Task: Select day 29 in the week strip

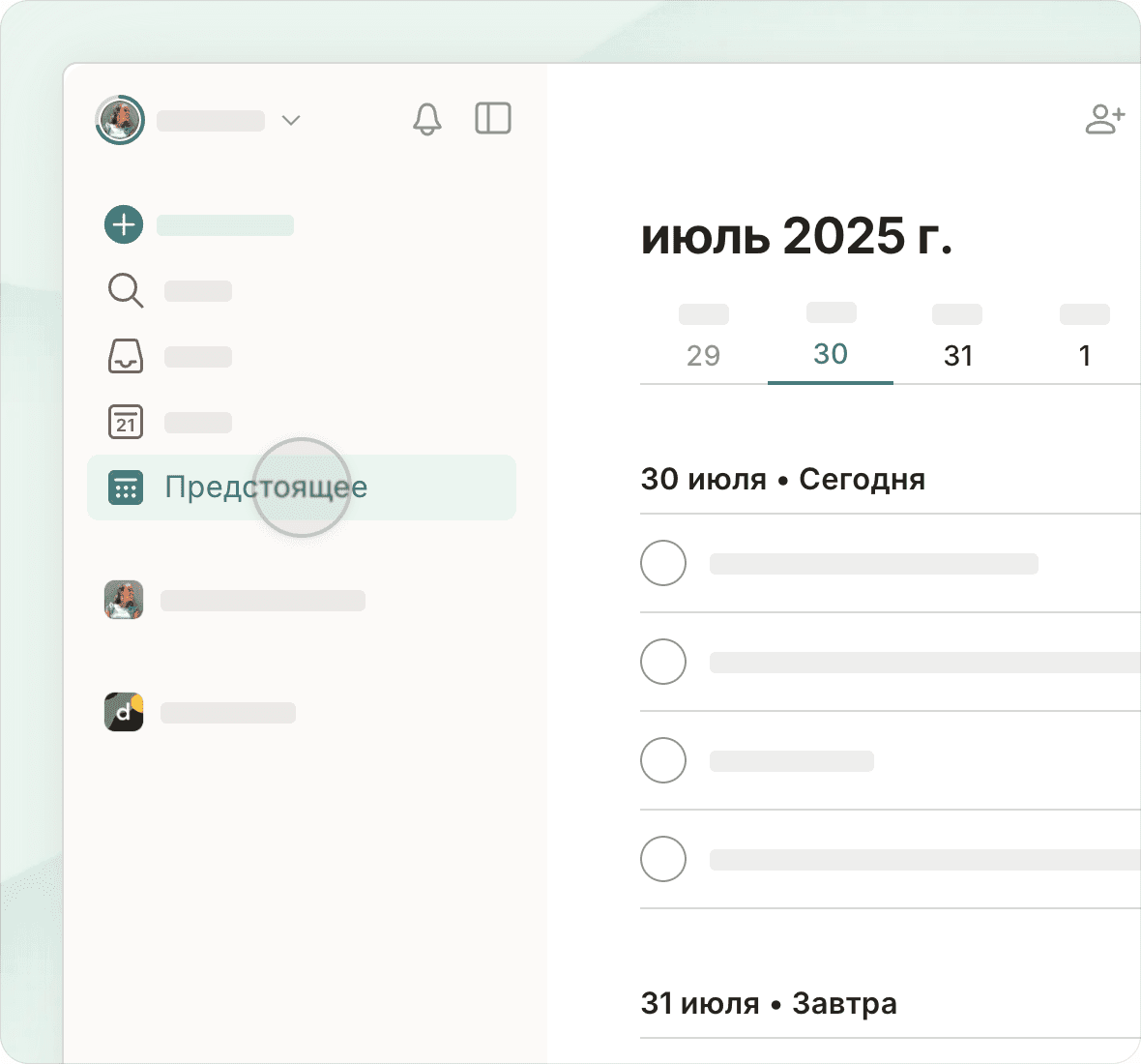Action: tap(703, 355)
